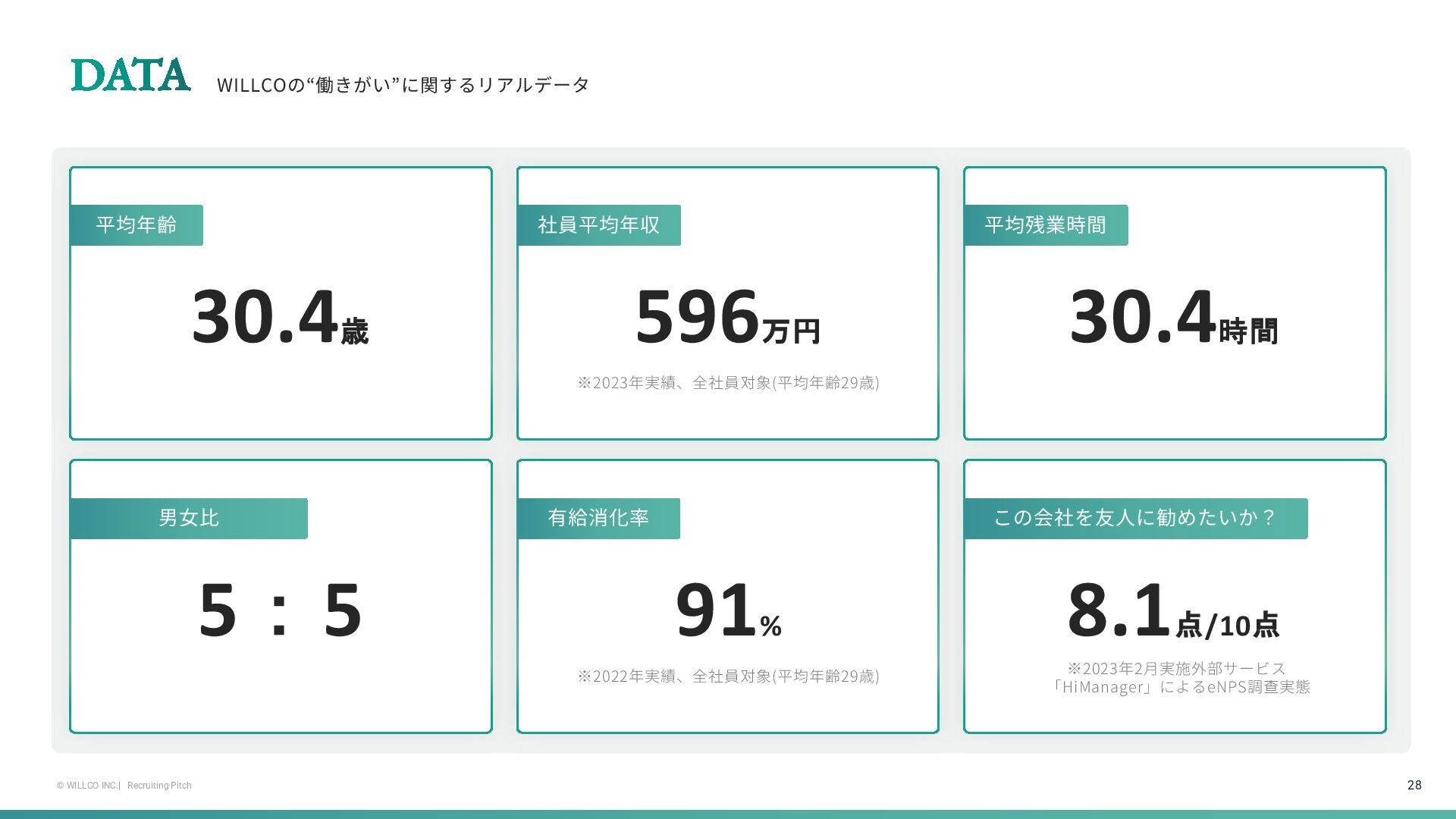
Task: Select the 有給消化率 label tag
Action: click(598, 518)
